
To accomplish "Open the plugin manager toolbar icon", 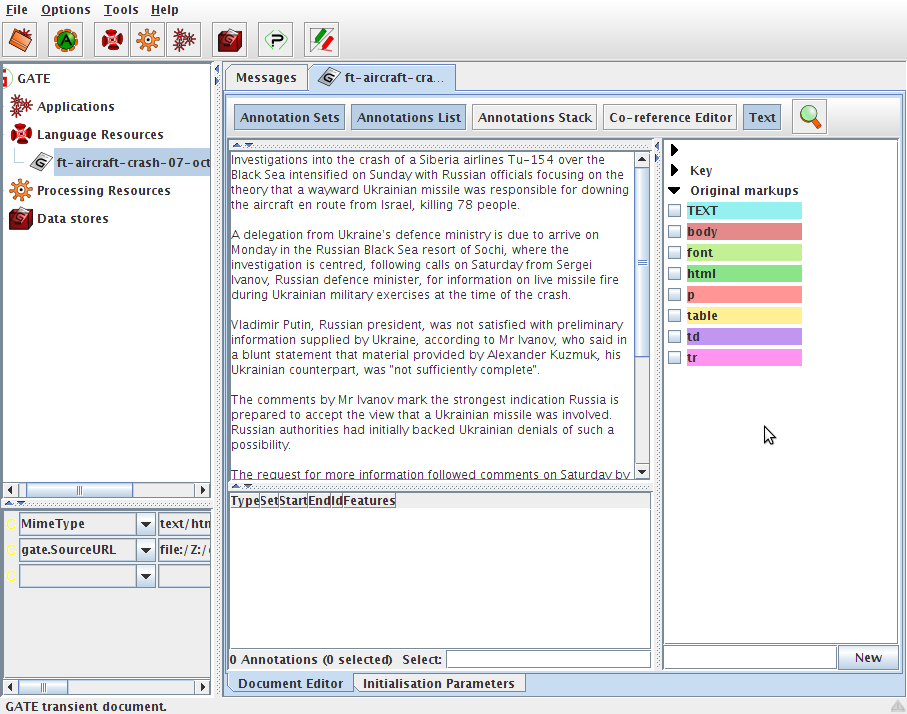I will point(275,40).
